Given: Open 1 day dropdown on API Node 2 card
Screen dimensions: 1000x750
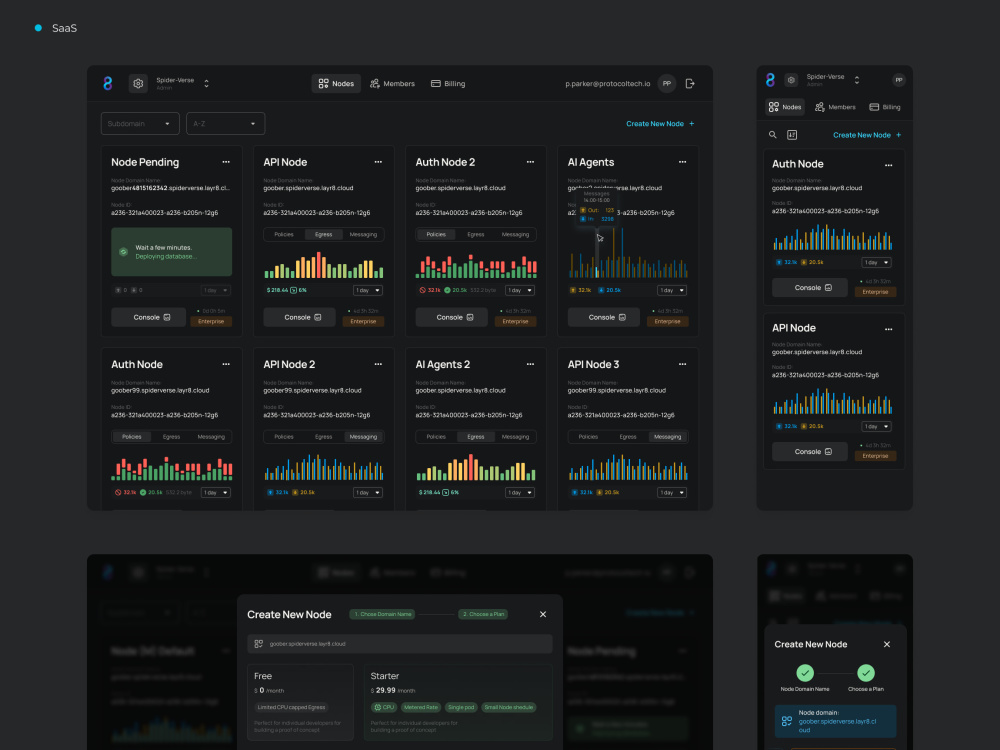Looking at the screenshot, I should coord(368,492).
